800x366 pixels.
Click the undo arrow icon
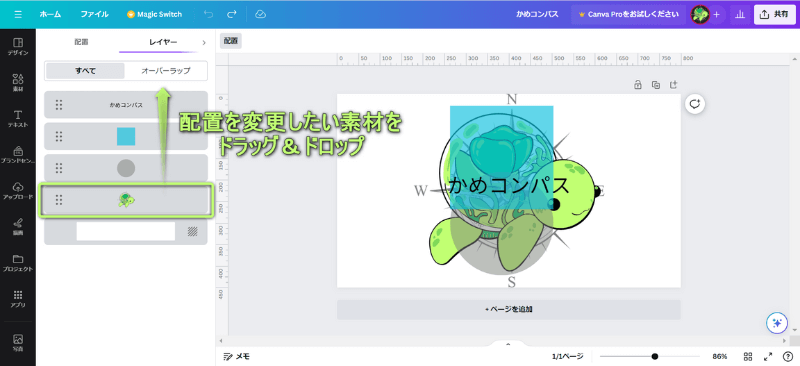(x=208, y=14)
